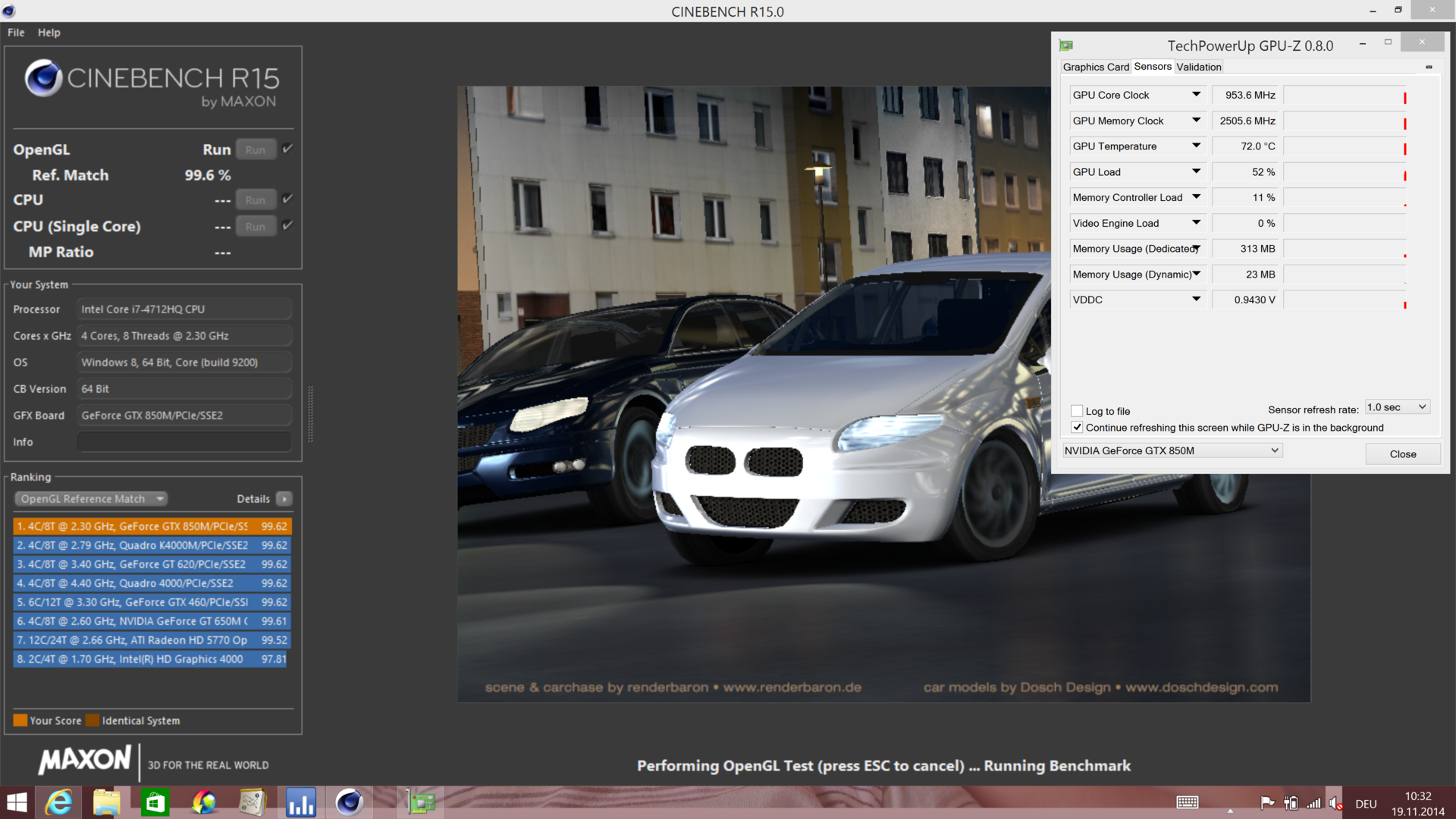Uncheck continue refreshing in background option
1456x819 pixels.
[x=1077, y=428]
